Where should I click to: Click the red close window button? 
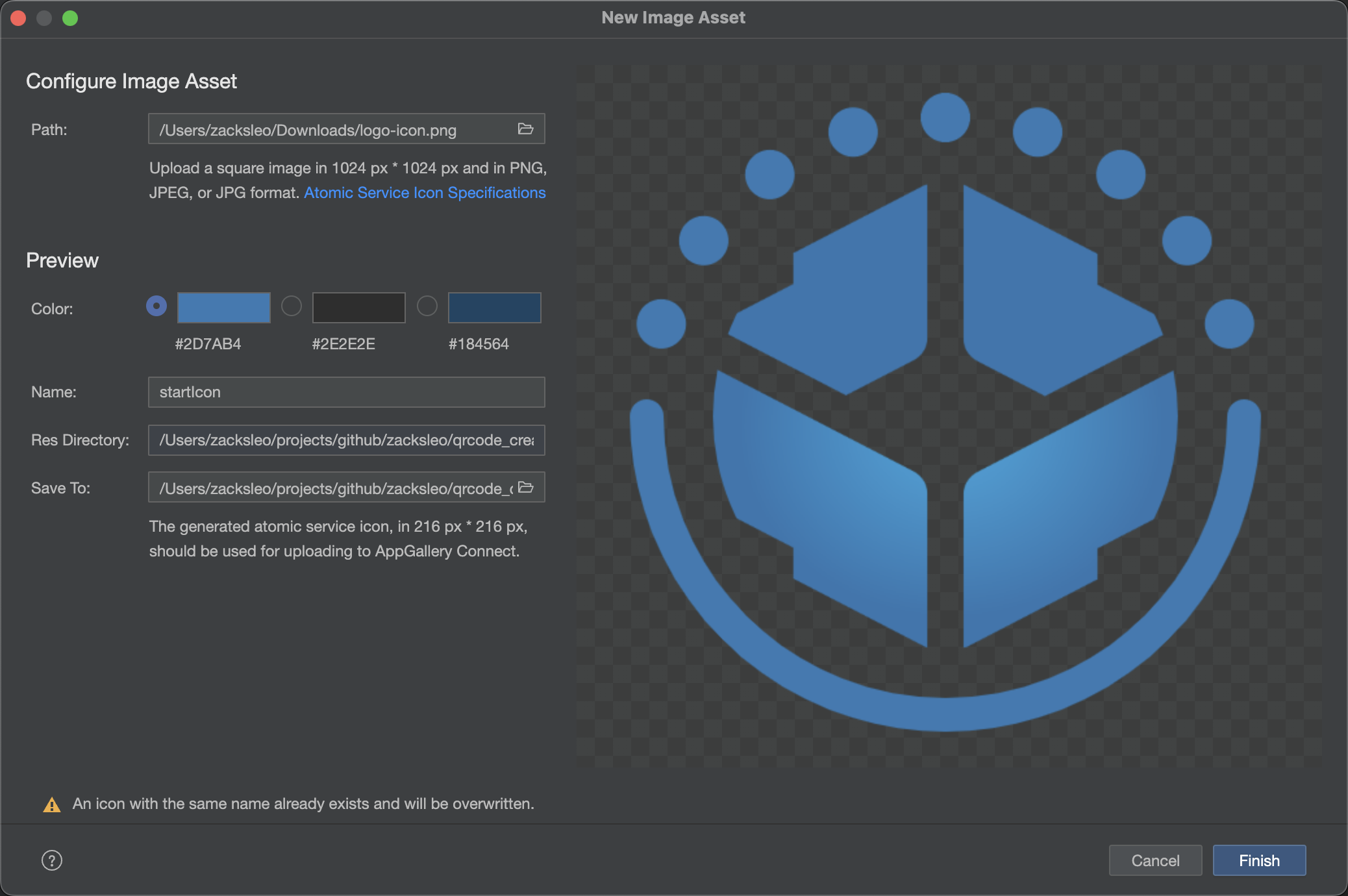tap(18, 18)
